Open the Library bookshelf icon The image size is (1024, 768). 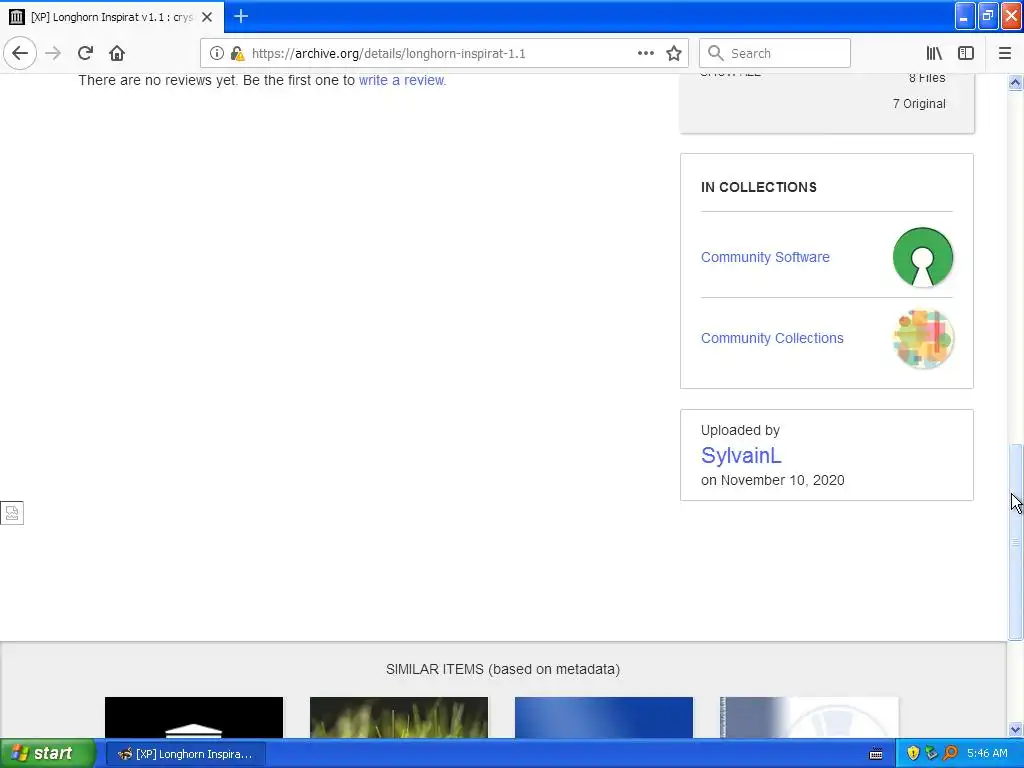934,53
